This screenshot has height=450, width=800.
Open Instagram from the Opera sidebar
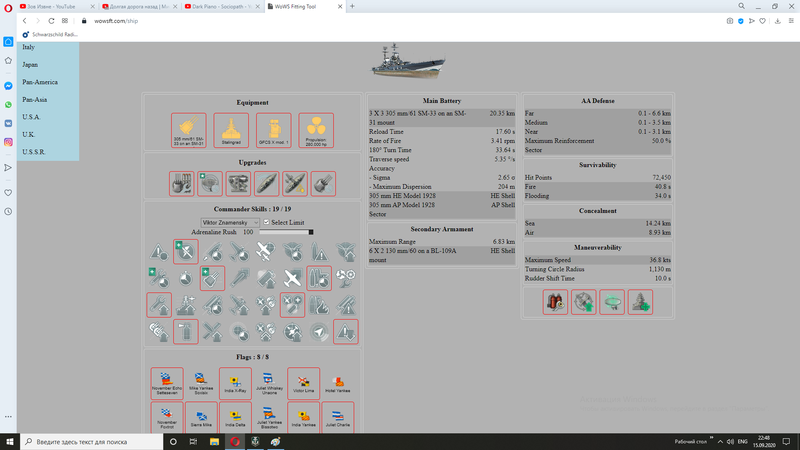coord(8,142)
